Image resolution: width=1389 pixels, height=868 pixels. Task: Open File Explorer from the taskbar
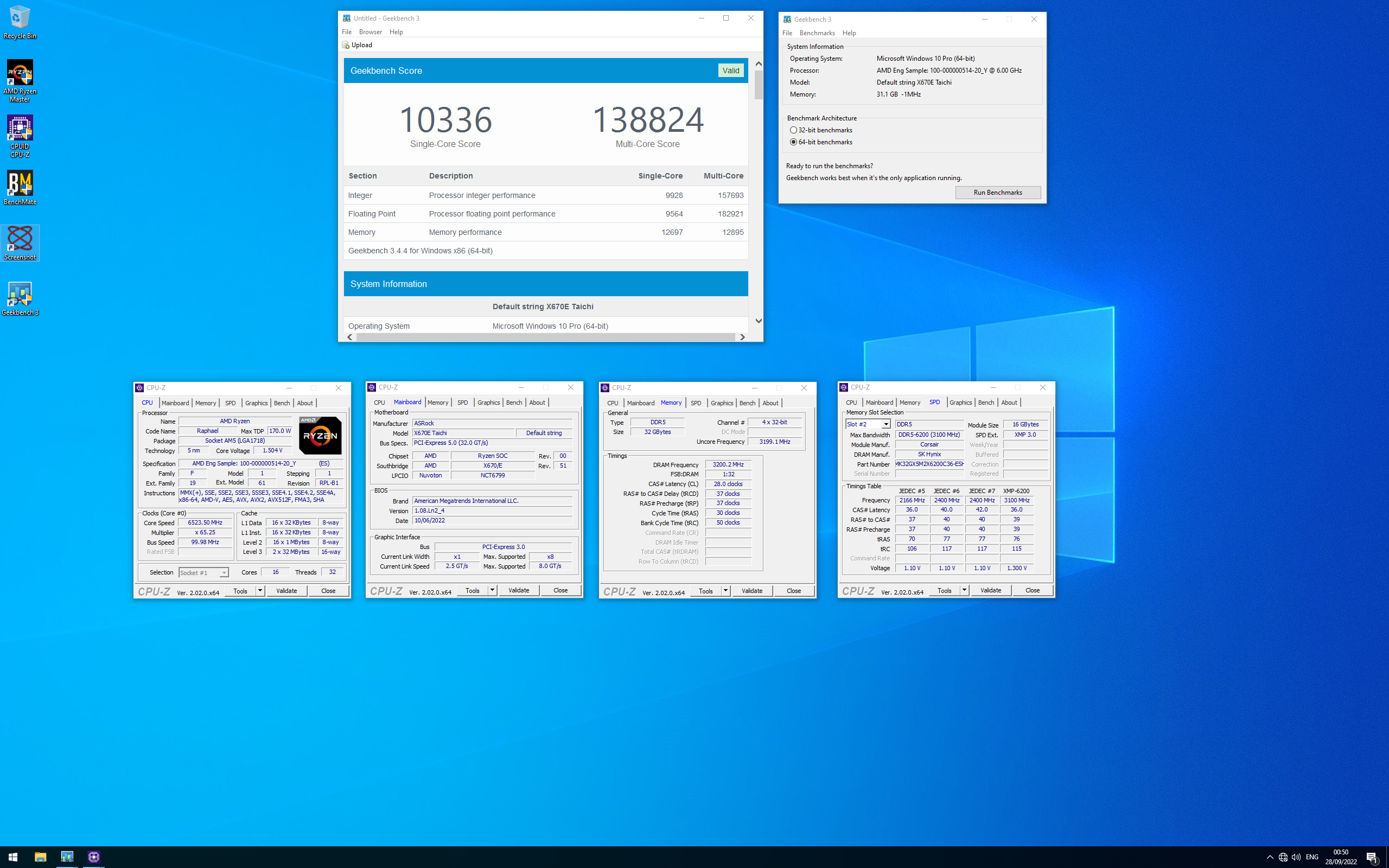click(x=40, y=857)
